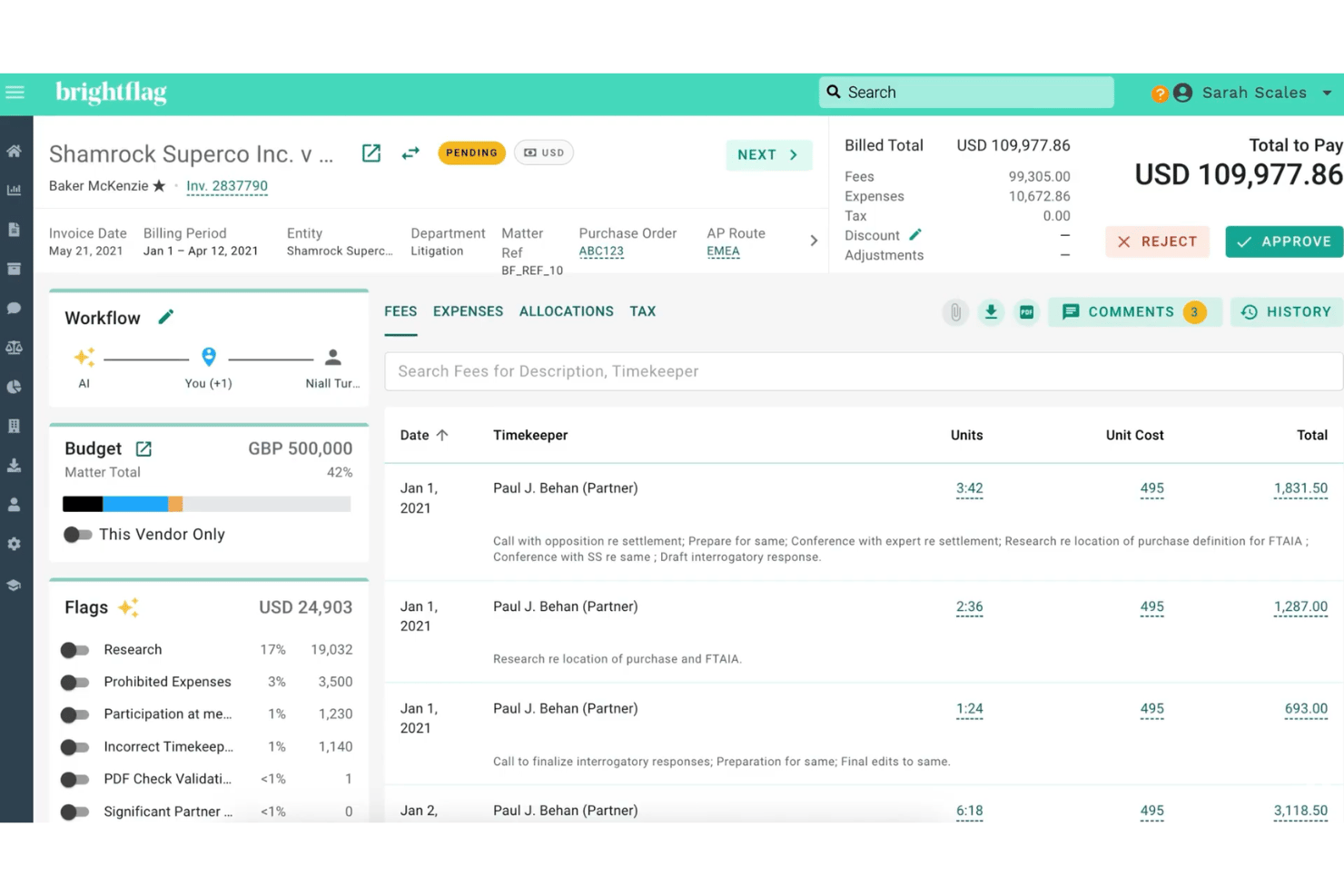The width and height of the screenshot is (1344, 896).
Task: Open the person sidebar icon
Action: [x=15, y=505]
